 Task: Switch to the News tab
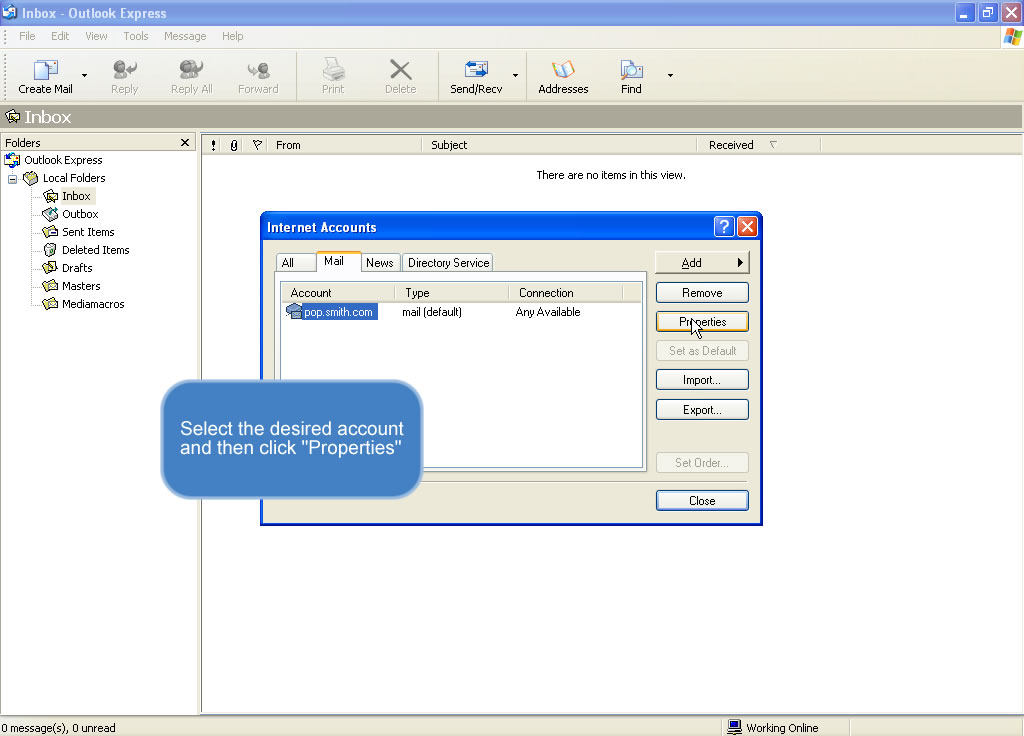click(x=379, y=263)
